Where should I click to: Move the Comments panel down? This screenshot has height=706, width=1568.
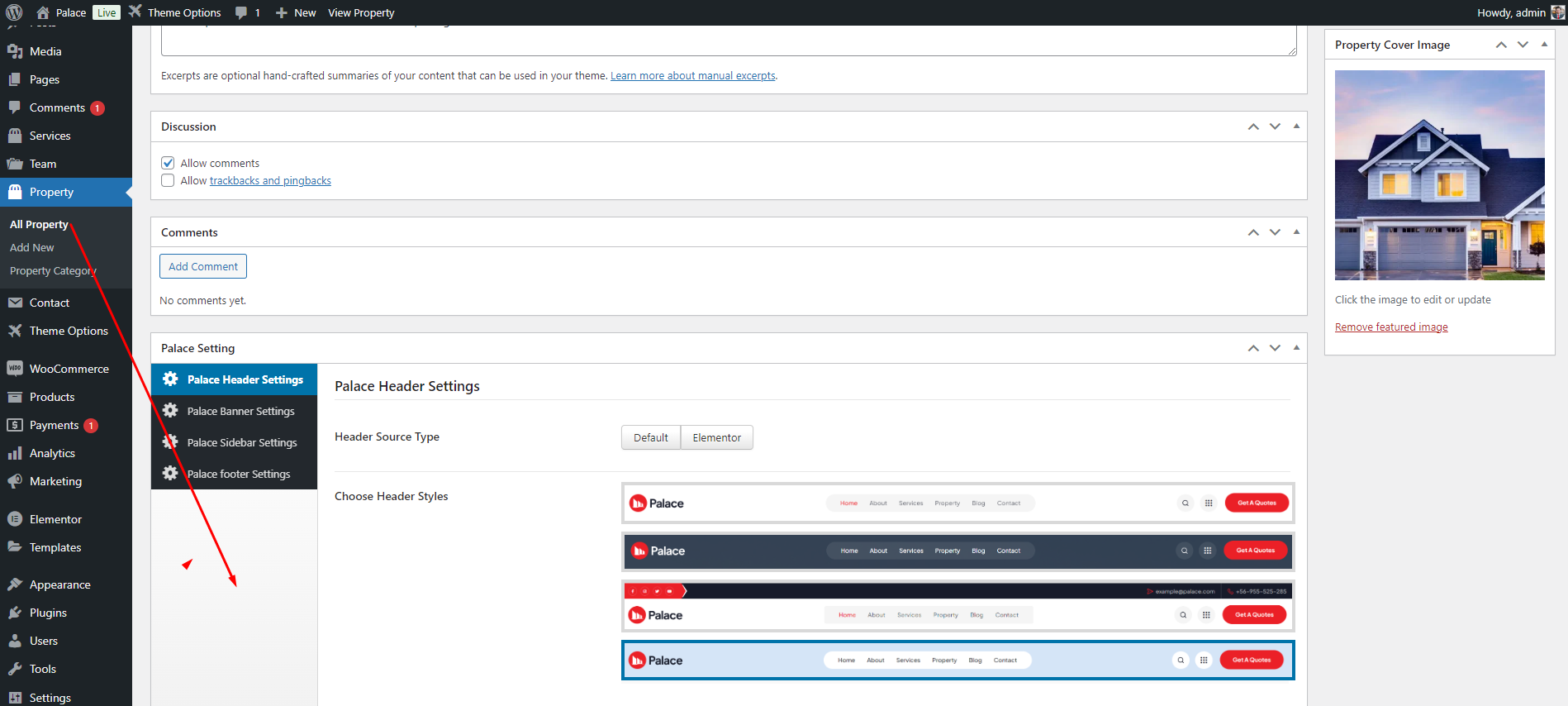tap(1275, 232)
